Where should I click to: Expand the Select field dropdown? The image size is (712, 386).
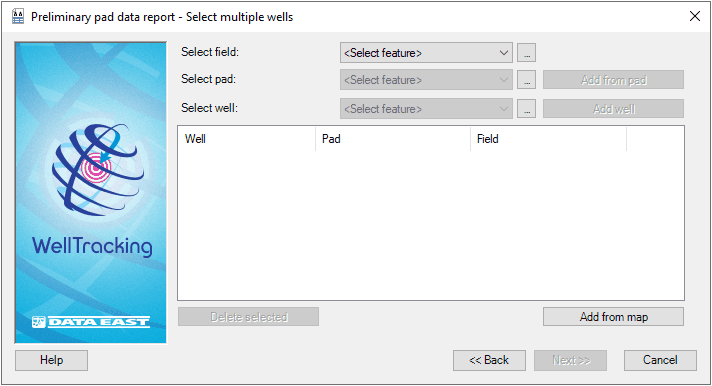pos(426,53)
